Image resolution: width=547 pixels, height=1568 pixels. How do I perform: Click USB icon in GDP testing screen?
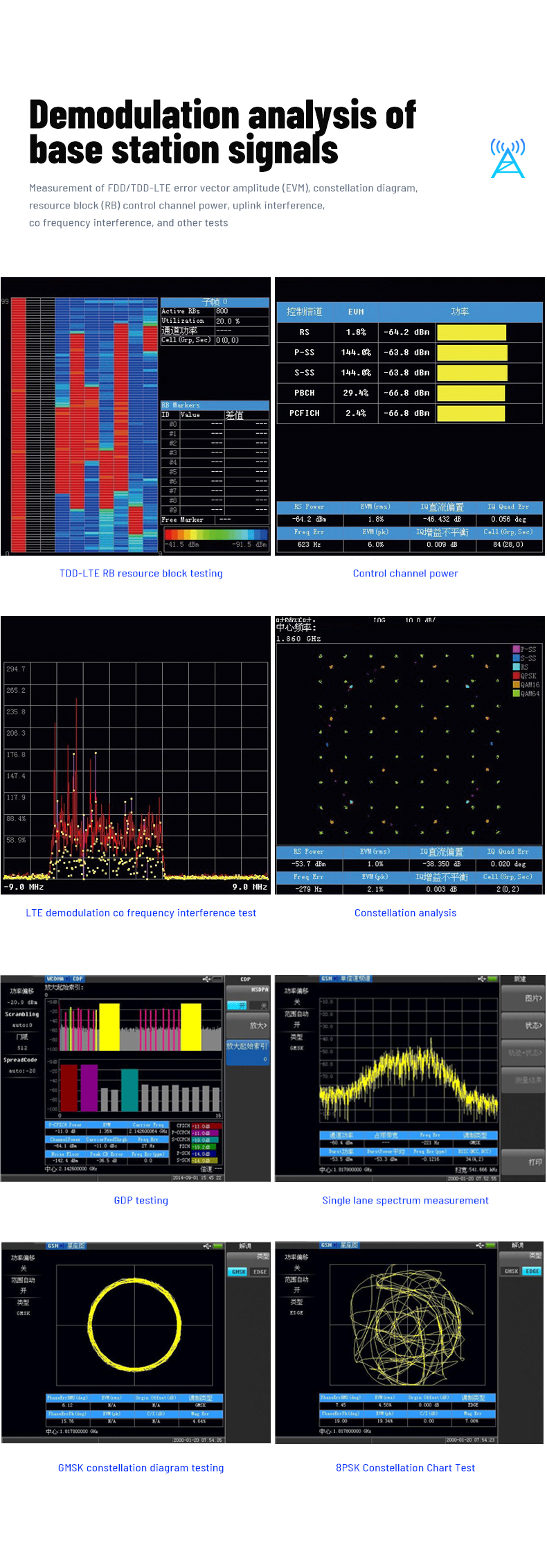pos(206,979)
